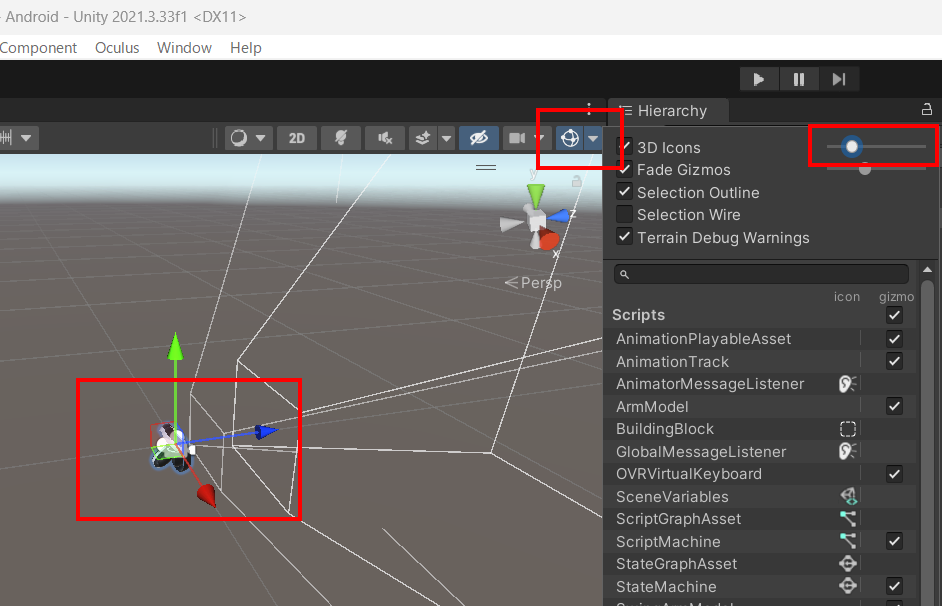Viewport: 942px width, 606px height.
Task: Toggle hidden objects visibility eye icon
Action: click(x=479, y=138)
